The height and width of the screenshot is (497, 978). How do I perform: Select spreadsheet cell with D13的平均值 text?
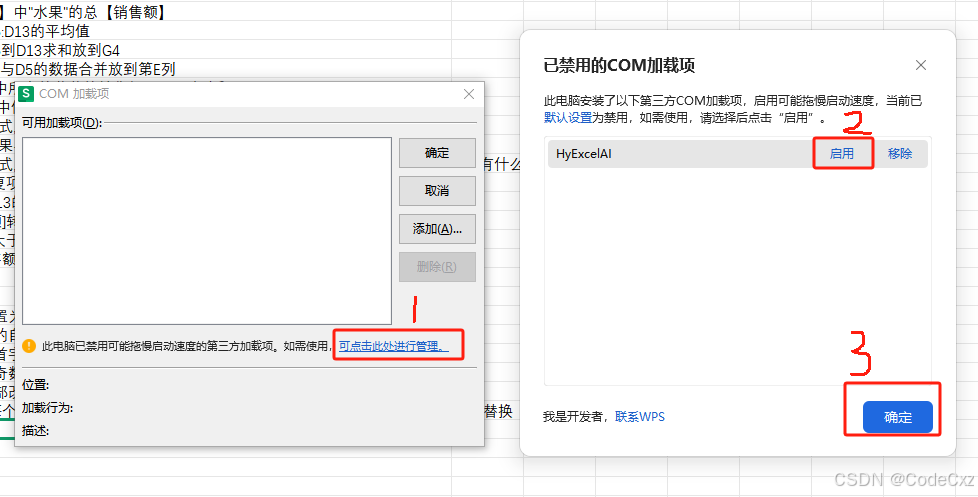tap(47, 31)
